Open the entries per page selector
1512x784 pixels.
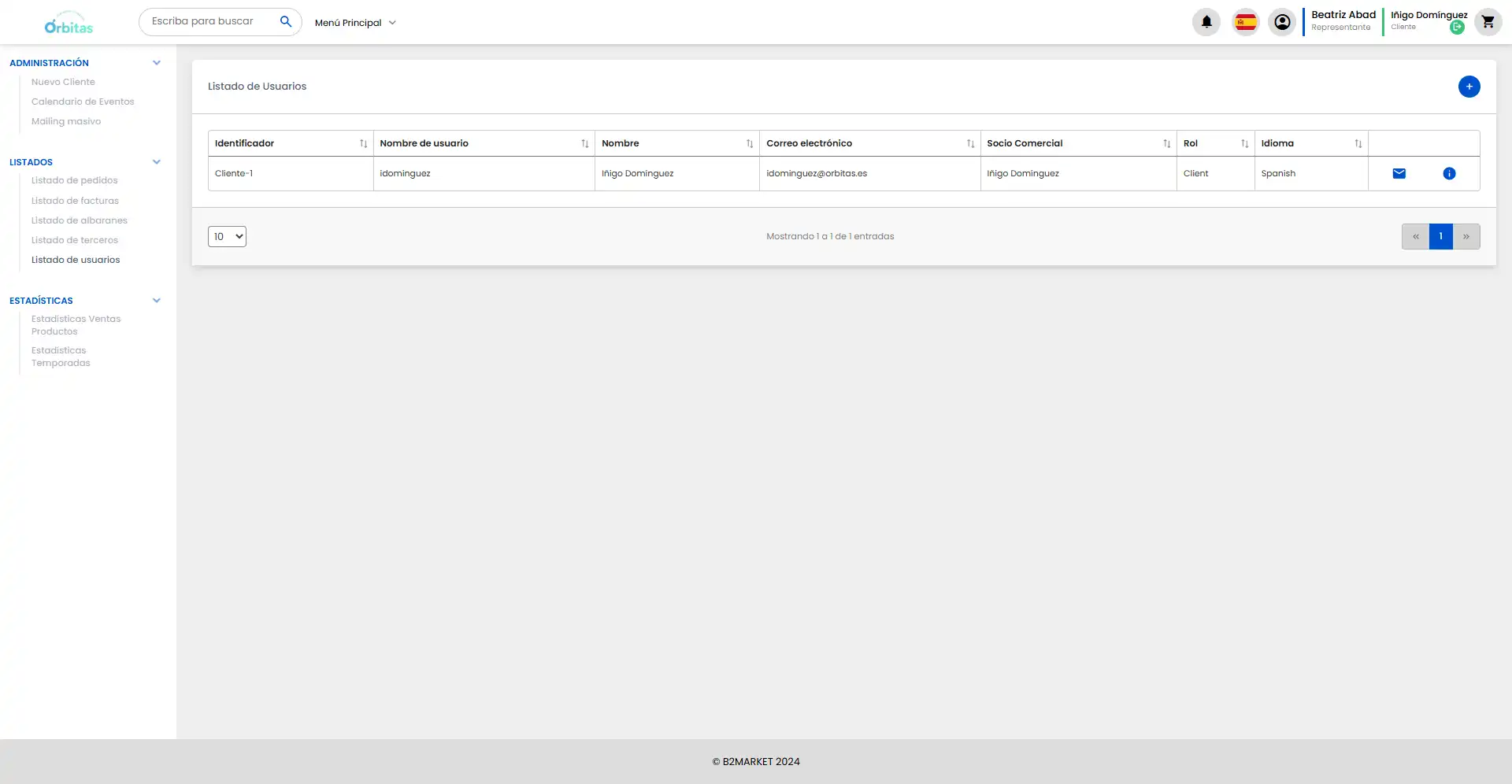[227, 237]
